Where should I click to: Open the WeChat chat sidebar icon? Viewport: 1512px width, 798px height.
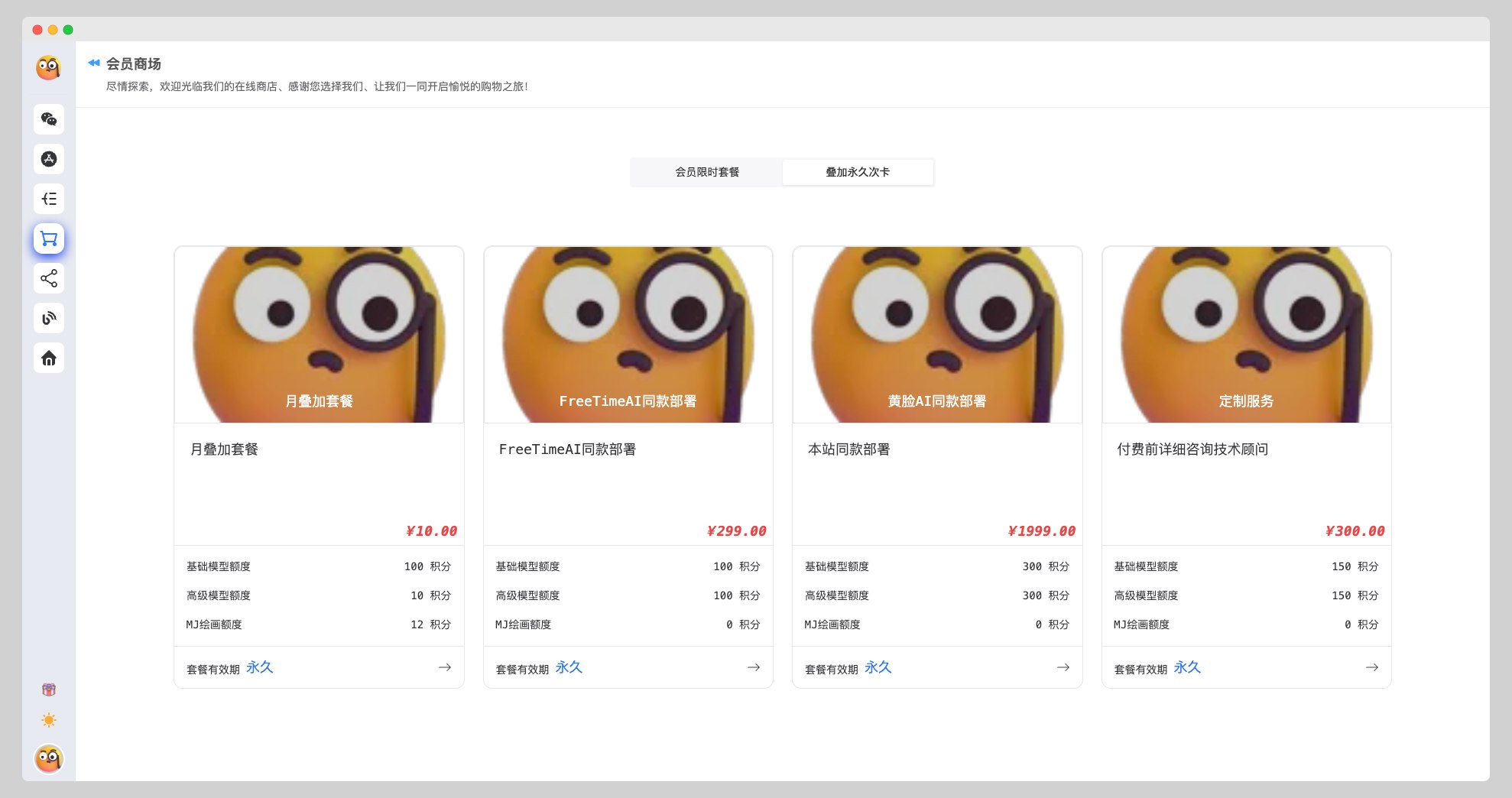click(49, 119)
